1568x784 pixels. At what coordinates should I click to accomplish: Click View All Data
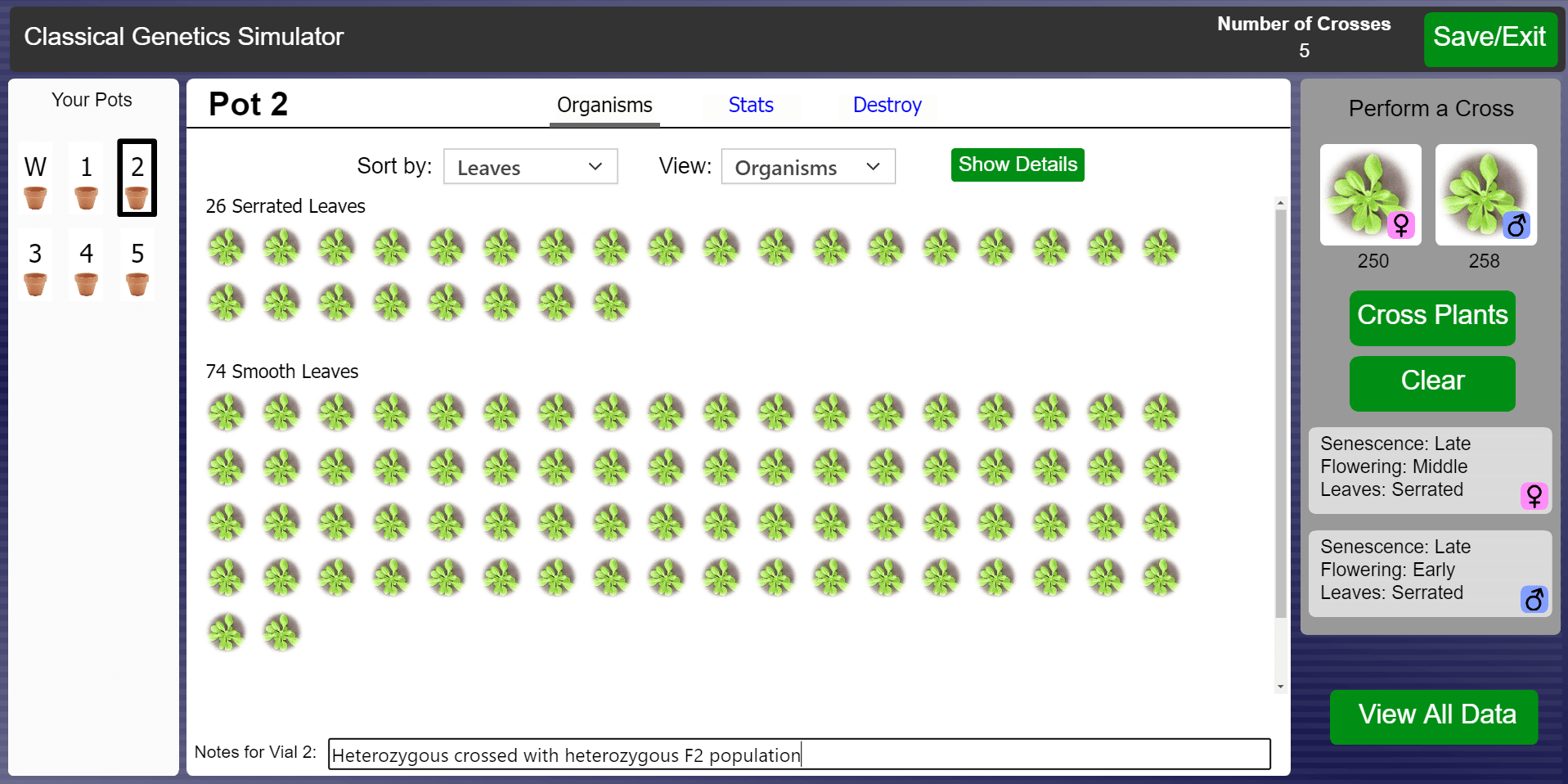tap(1433, 714)
